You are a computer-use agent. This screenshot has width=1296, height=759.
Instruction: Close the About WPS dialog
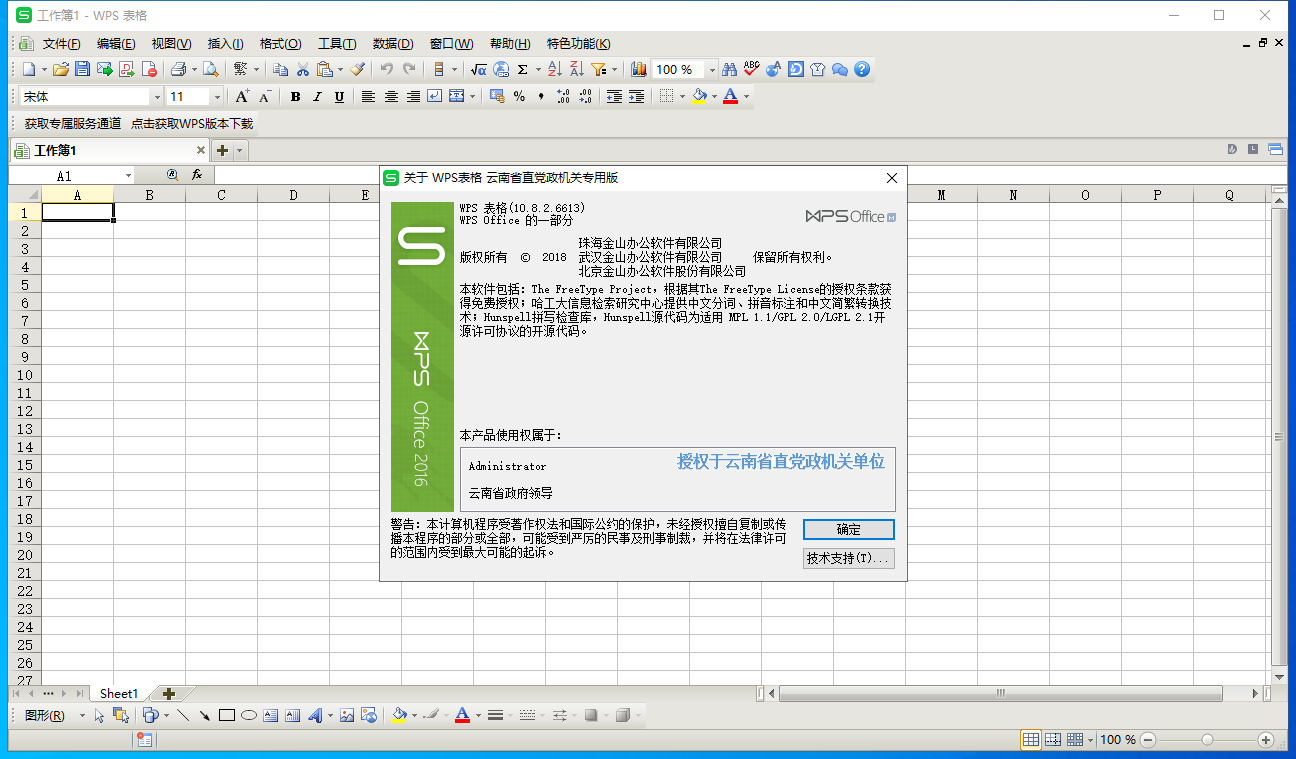pyautogui.click(x=893, y=178)
